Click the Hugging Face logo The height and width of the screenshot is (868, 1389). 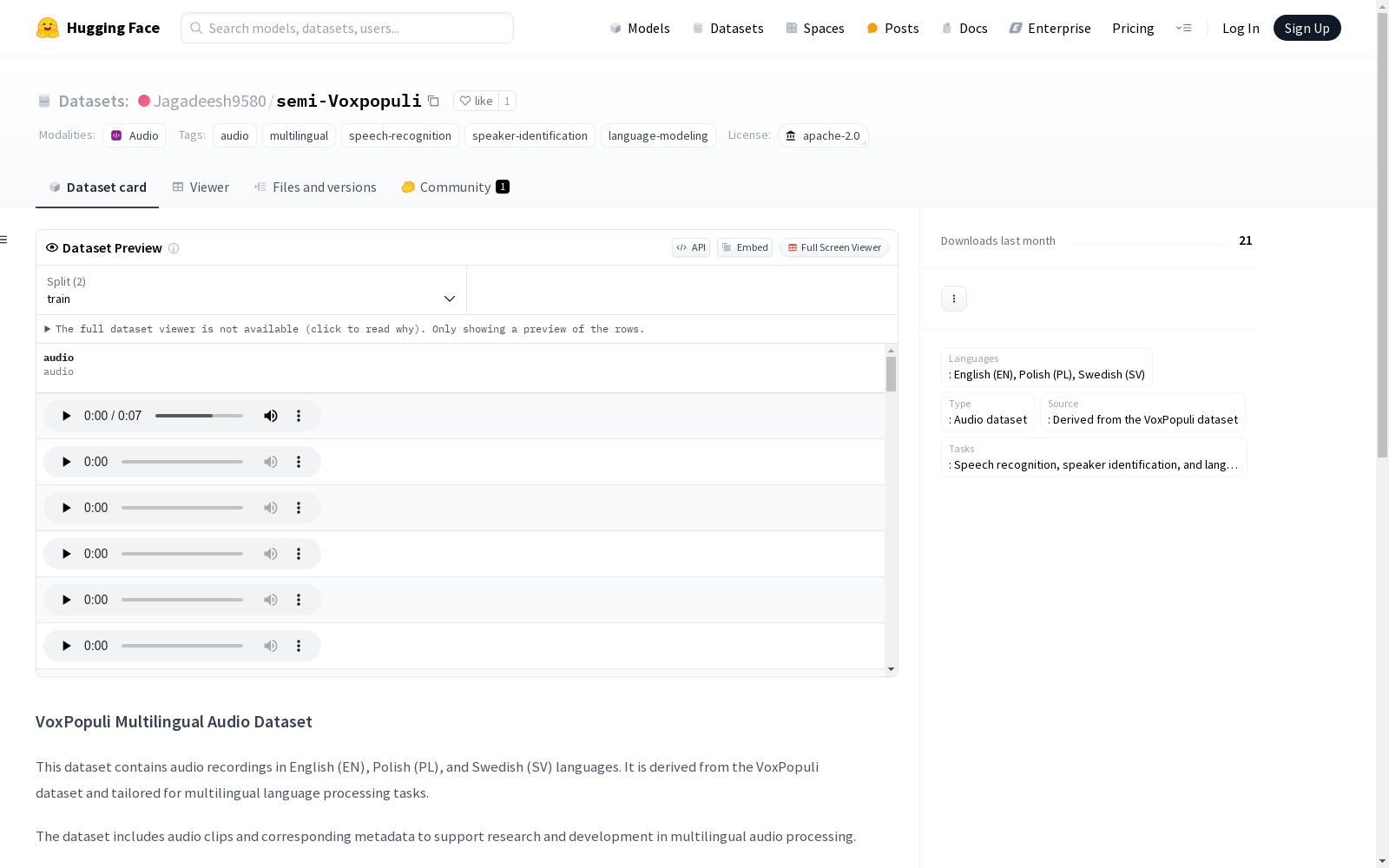coord(98,28)
